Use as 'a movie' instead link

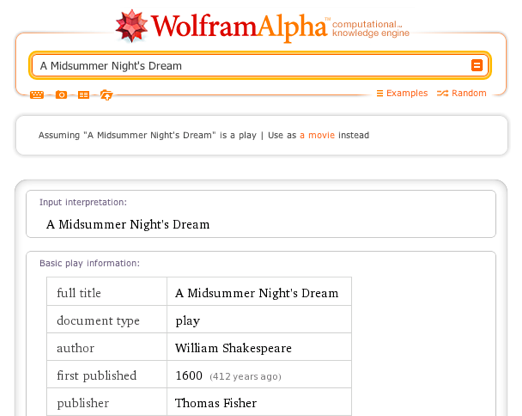coord(317,135)
